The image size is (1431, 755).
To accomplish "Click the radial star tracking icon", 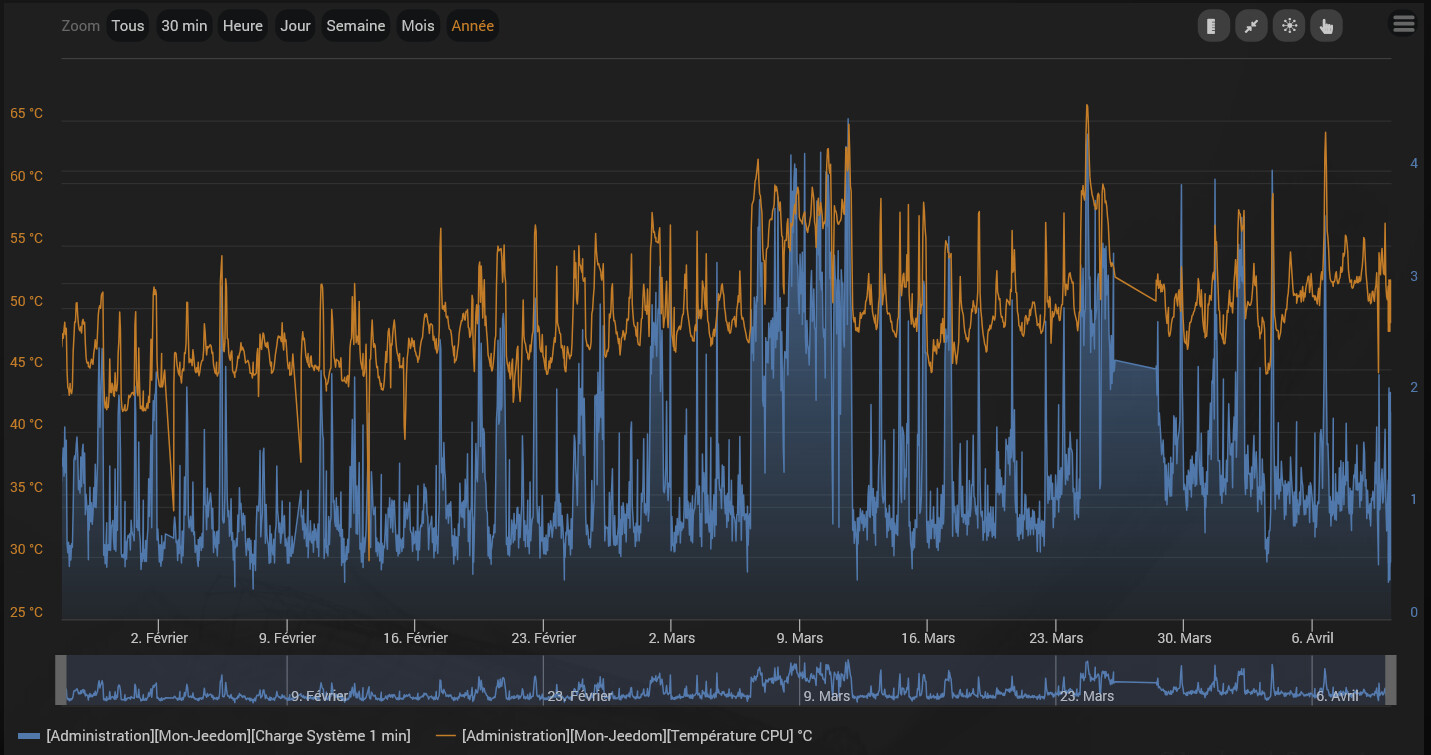I will [1289, 26].
